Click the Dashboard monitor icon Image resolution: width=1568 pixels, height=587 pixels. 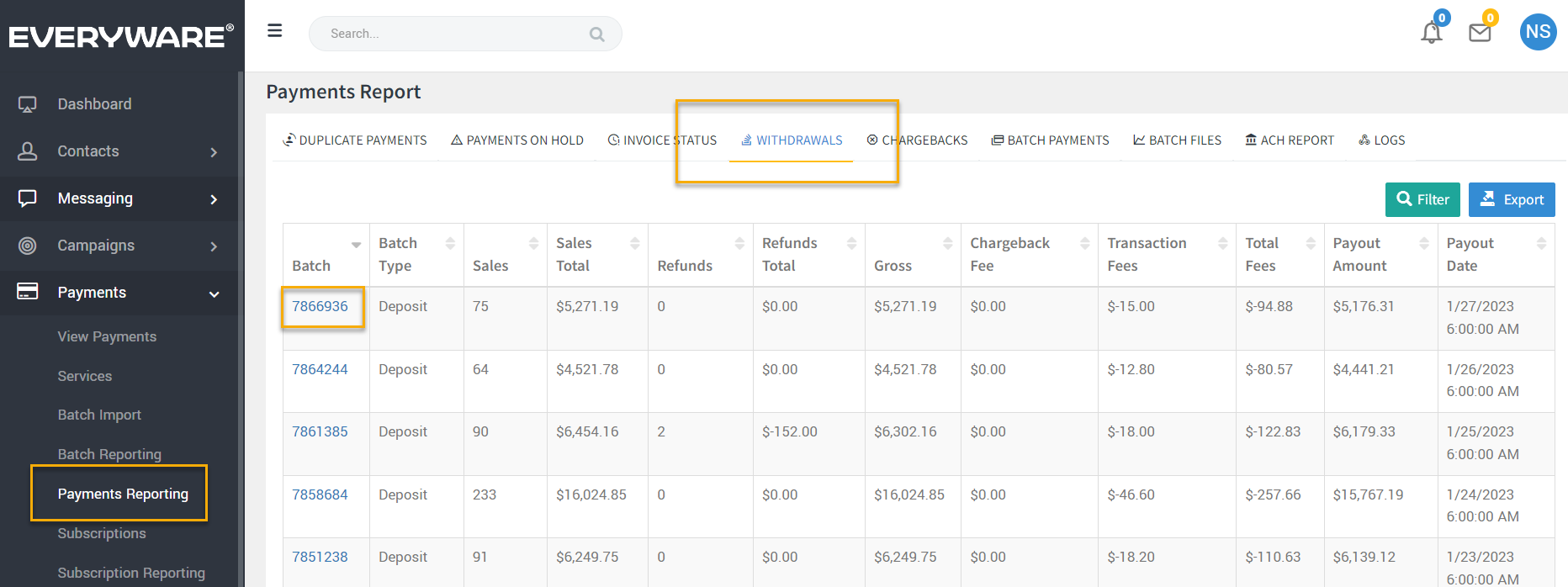click(x=28, y=104)
